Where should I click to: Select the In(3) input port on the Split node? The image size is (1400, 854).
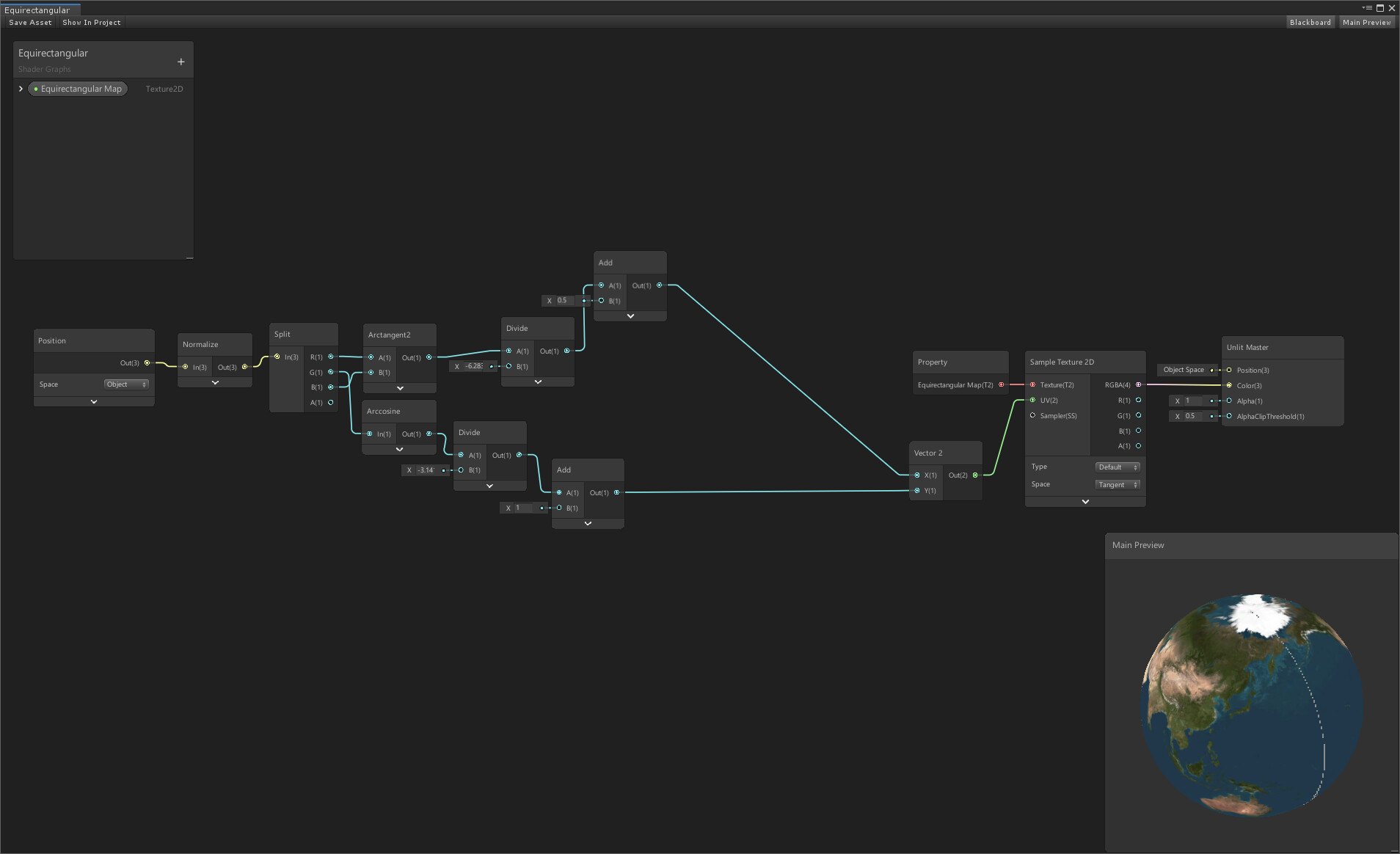pos(277,357)
